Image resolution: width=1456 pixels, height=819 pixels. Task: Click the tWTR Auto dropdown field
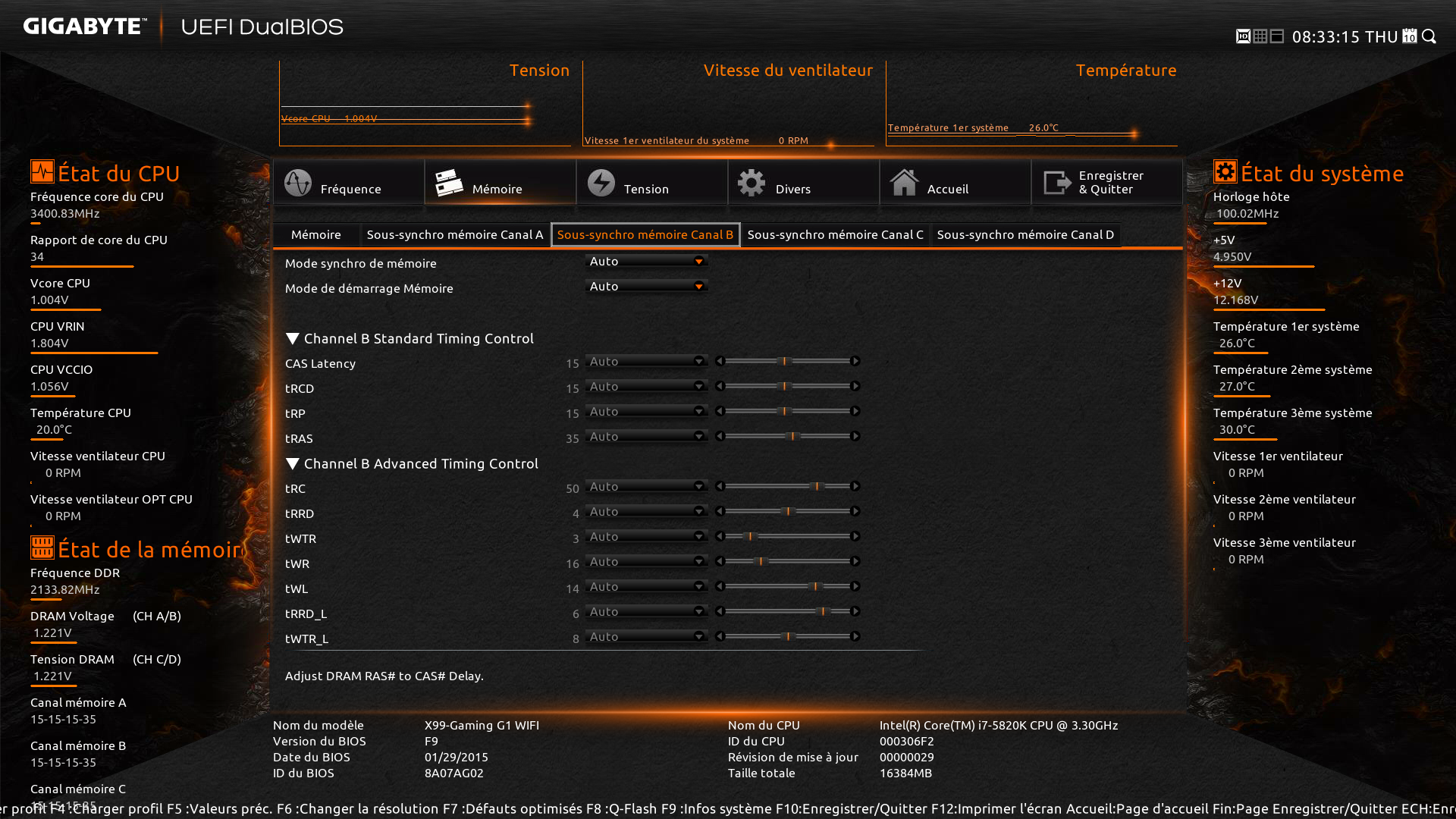click(x=647, y=537)
